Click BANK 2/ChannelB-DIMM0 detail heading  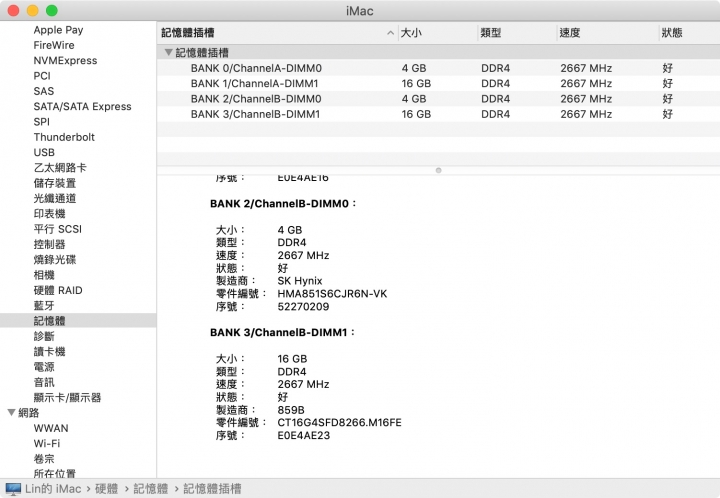coord(283,203)
